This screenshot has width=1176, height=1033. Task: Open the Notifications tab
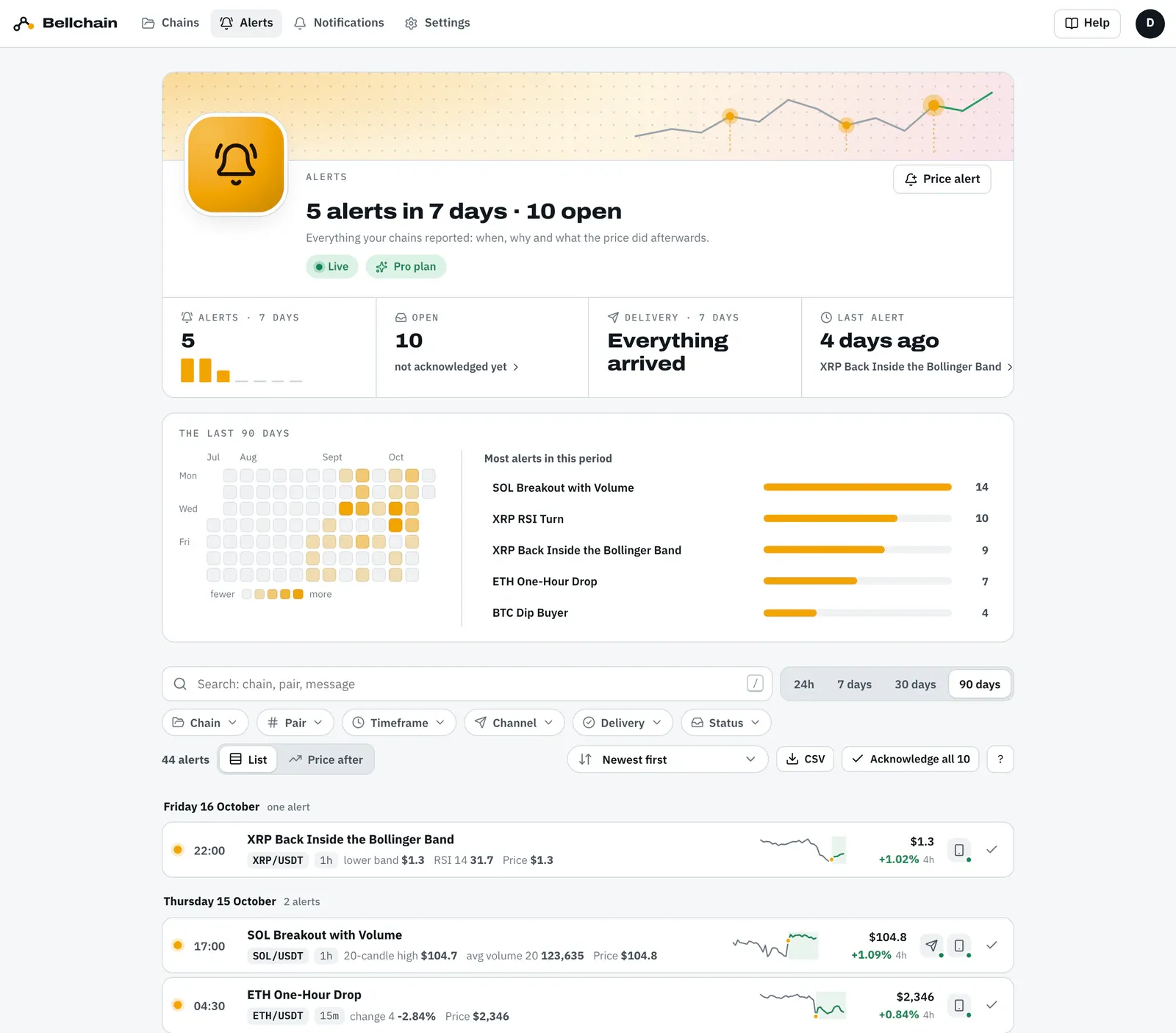pyautogui.click(x=339, y=24)
